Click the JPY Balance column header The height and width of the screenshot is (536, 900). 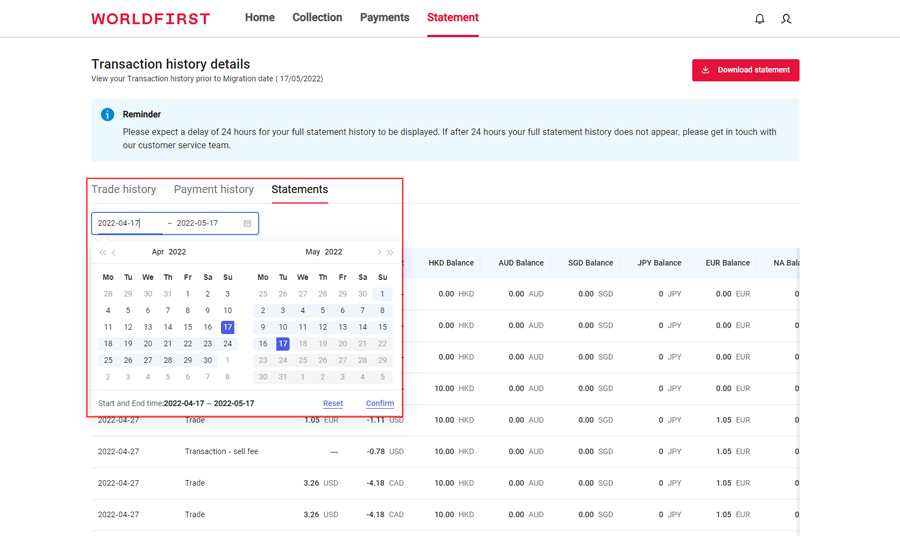pyautogui.click(x=659, y=263)
